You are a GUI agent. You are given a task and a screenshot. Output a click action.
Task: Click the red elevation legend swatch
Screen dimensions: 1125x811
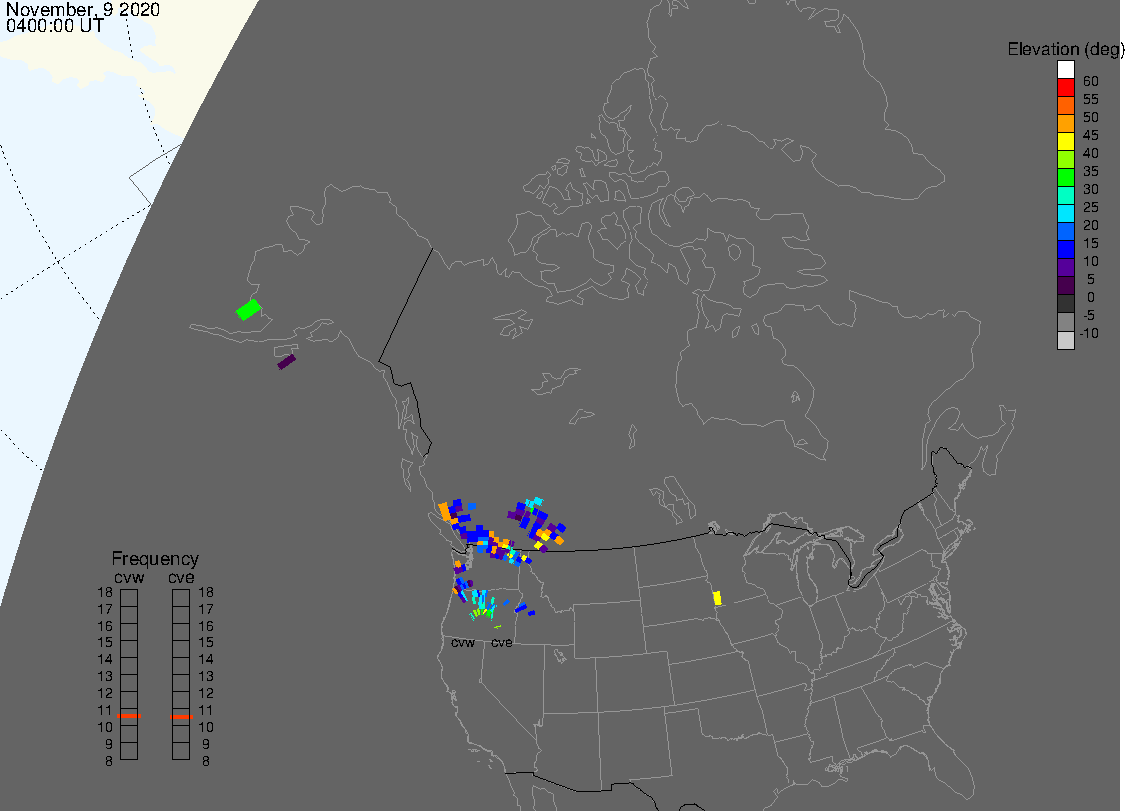click(1065, 87)
